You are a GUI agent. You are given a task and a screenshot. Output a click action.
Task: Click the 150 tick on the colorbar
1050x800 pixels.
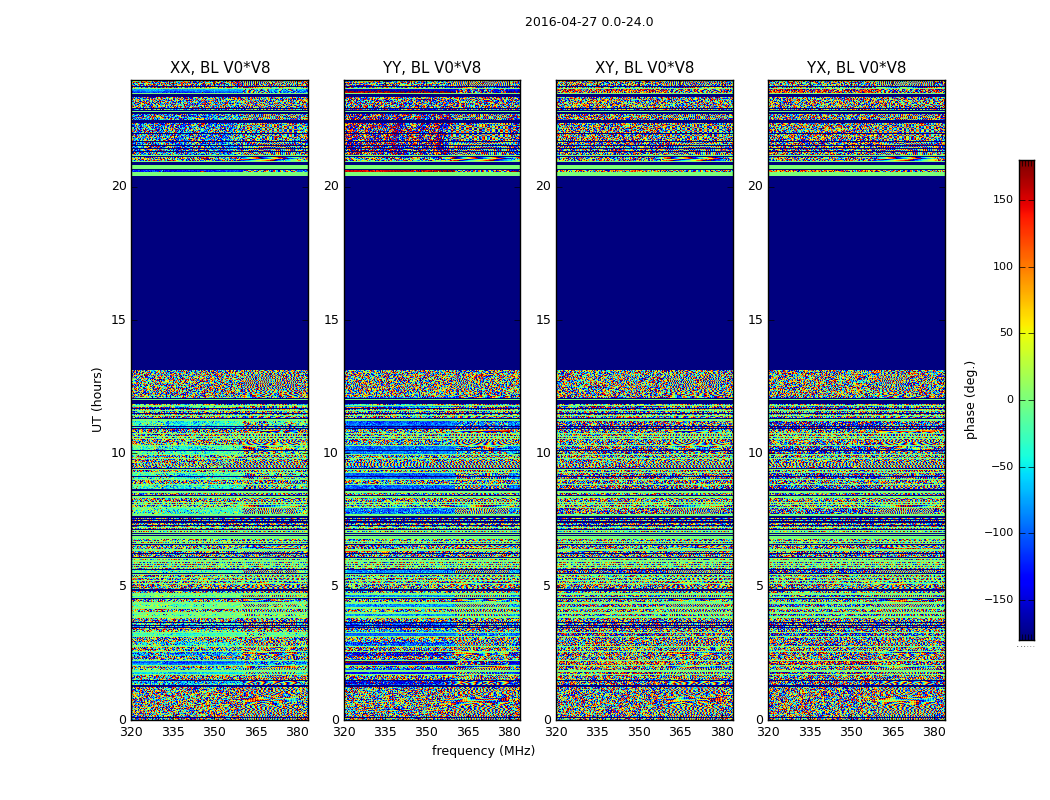click(1002, 200)
